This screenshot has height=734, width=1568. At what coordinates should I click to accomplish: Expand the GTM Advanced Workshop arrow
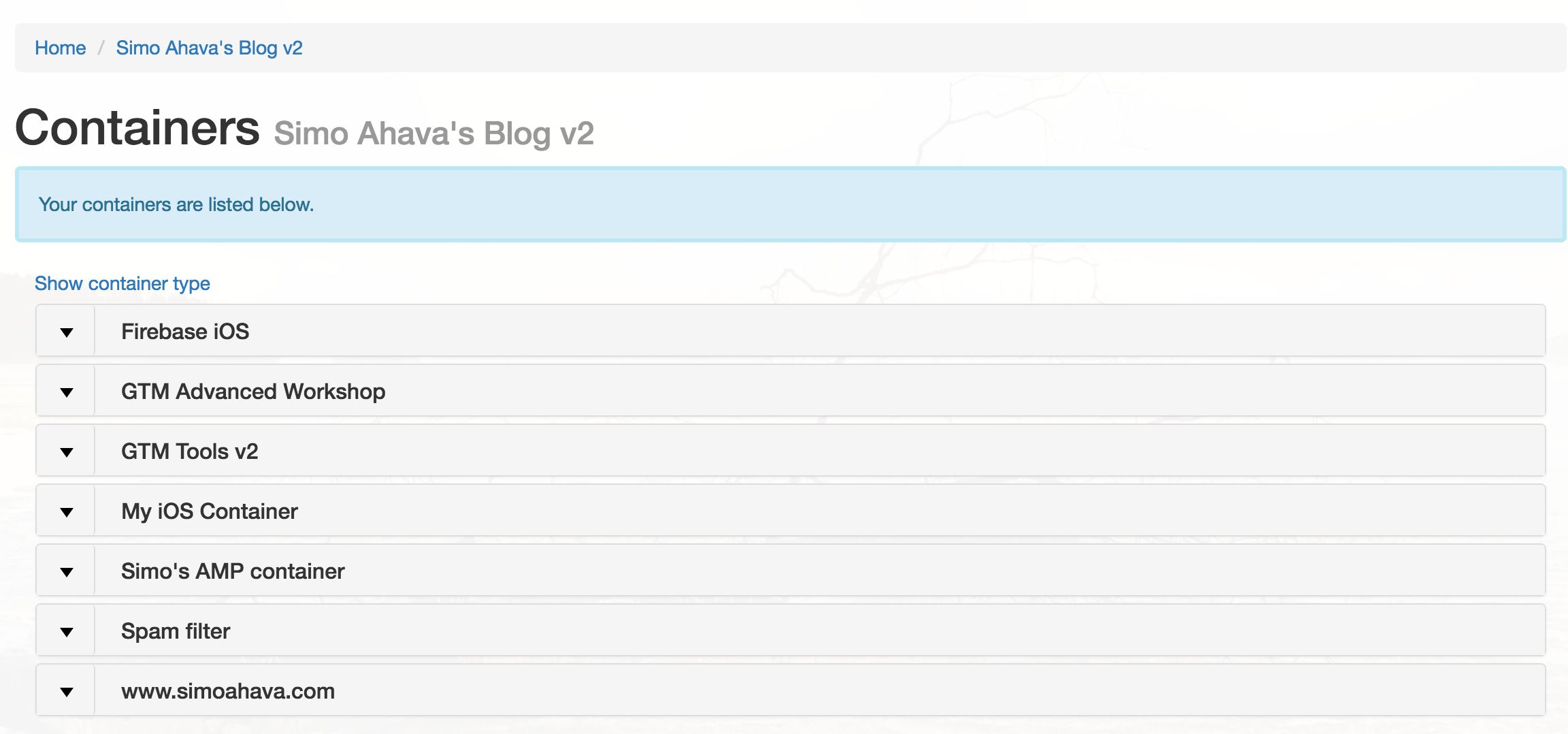(x=66, y=392)
